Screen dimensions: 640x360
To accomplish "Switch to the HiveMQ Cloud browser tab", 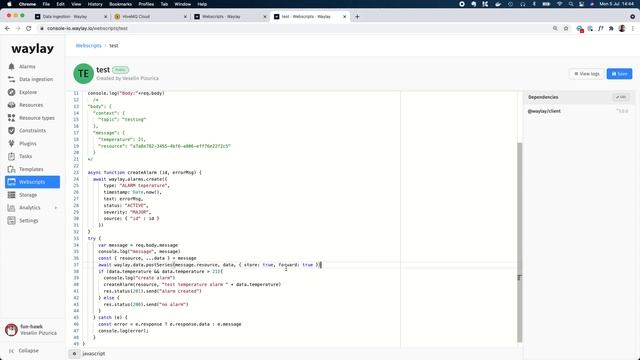I will coord(151,17).
